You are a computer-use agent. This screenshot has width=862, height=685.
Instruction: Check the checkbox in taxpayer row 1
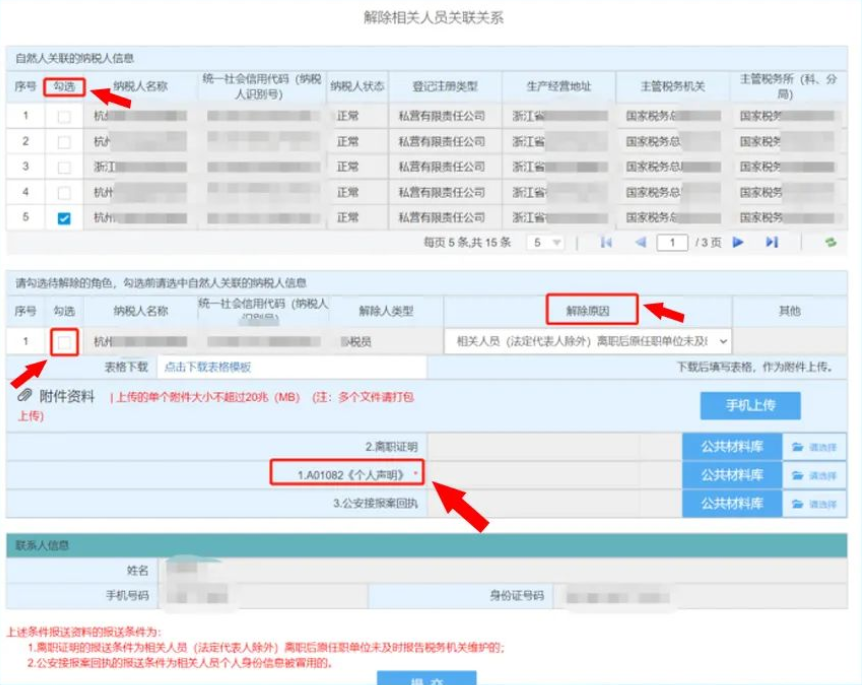click(64, 117)
